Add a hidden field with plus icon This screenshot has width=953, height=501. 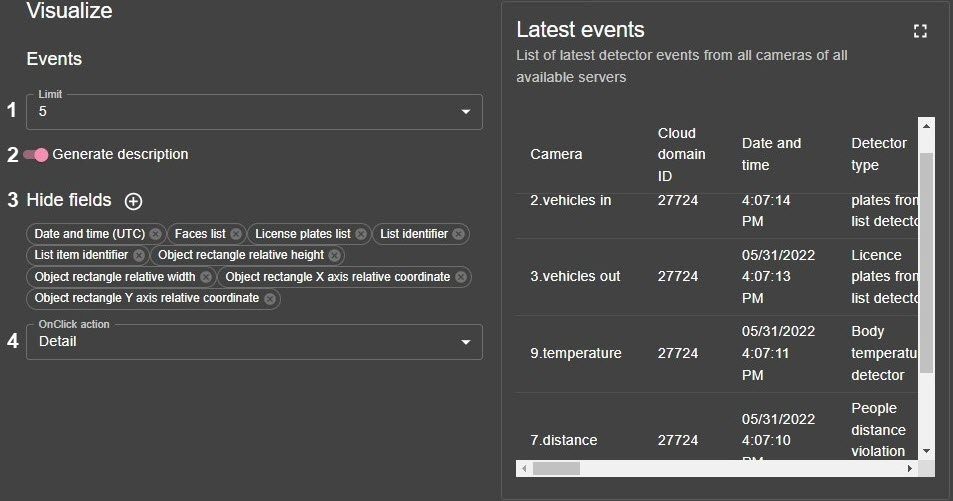[133, 201]
